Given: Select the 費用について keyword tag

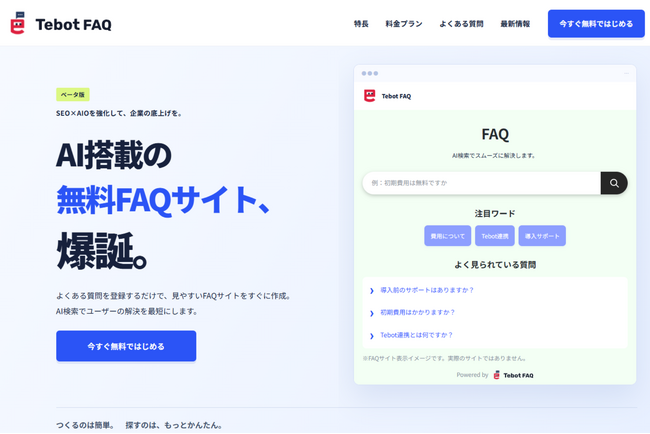Looking at the screenshot, I should click(447, 236).
